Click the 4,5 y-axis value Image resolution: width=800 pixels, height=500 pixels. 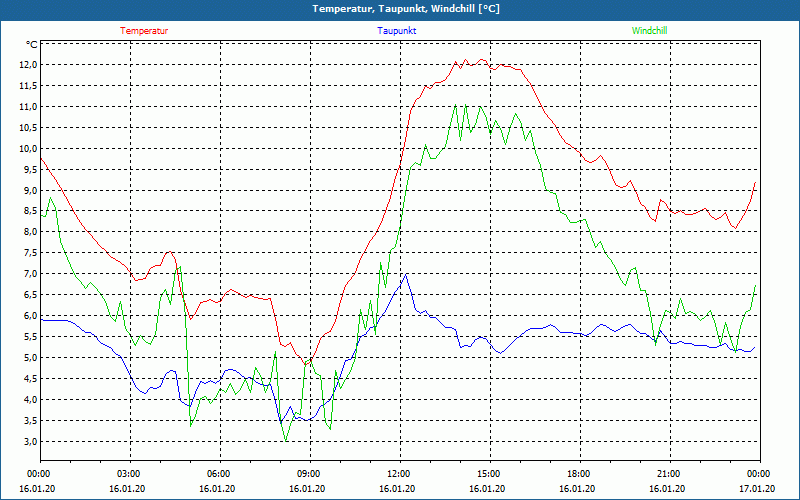point(30,379)
